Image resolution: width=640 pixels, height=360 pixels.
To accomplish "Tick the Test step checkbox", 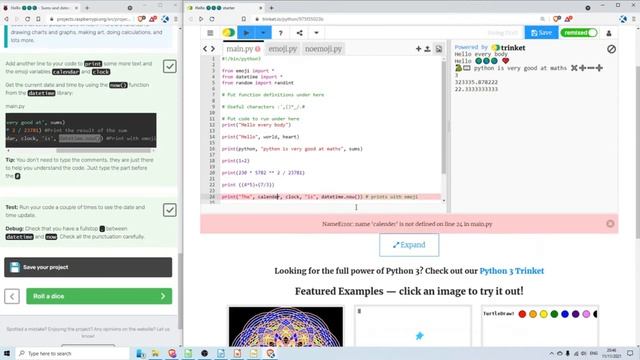I will (x=169, y=210).
